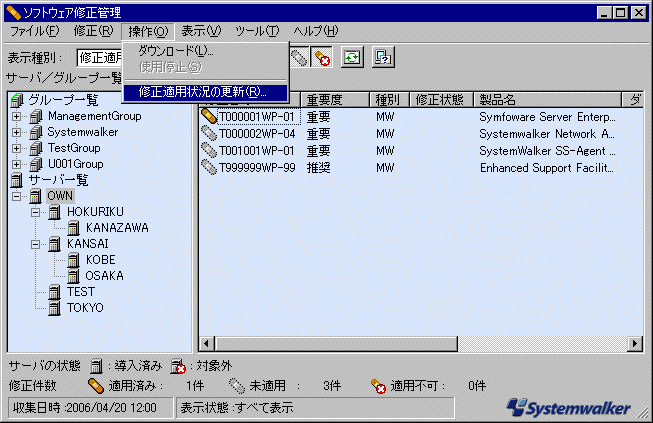Open the 表示種別 combo box
This screenshot has width=653, height=423.
coord(100,57)
